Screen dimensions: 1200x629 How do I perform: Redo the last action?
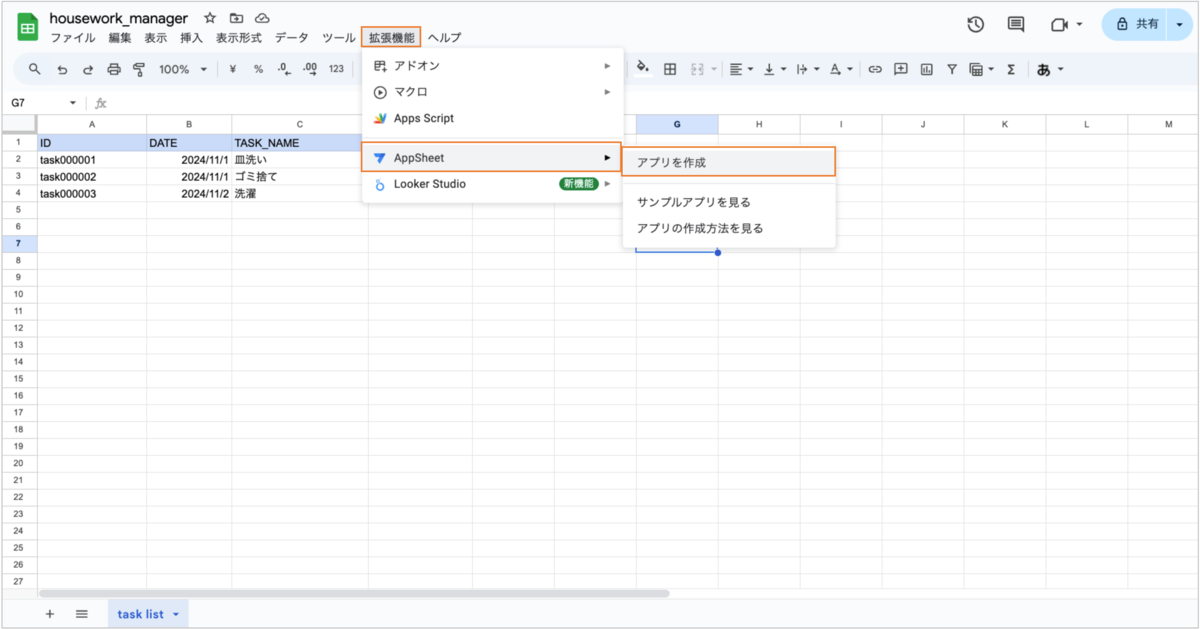pyautogui.click(x=88, y=69)
